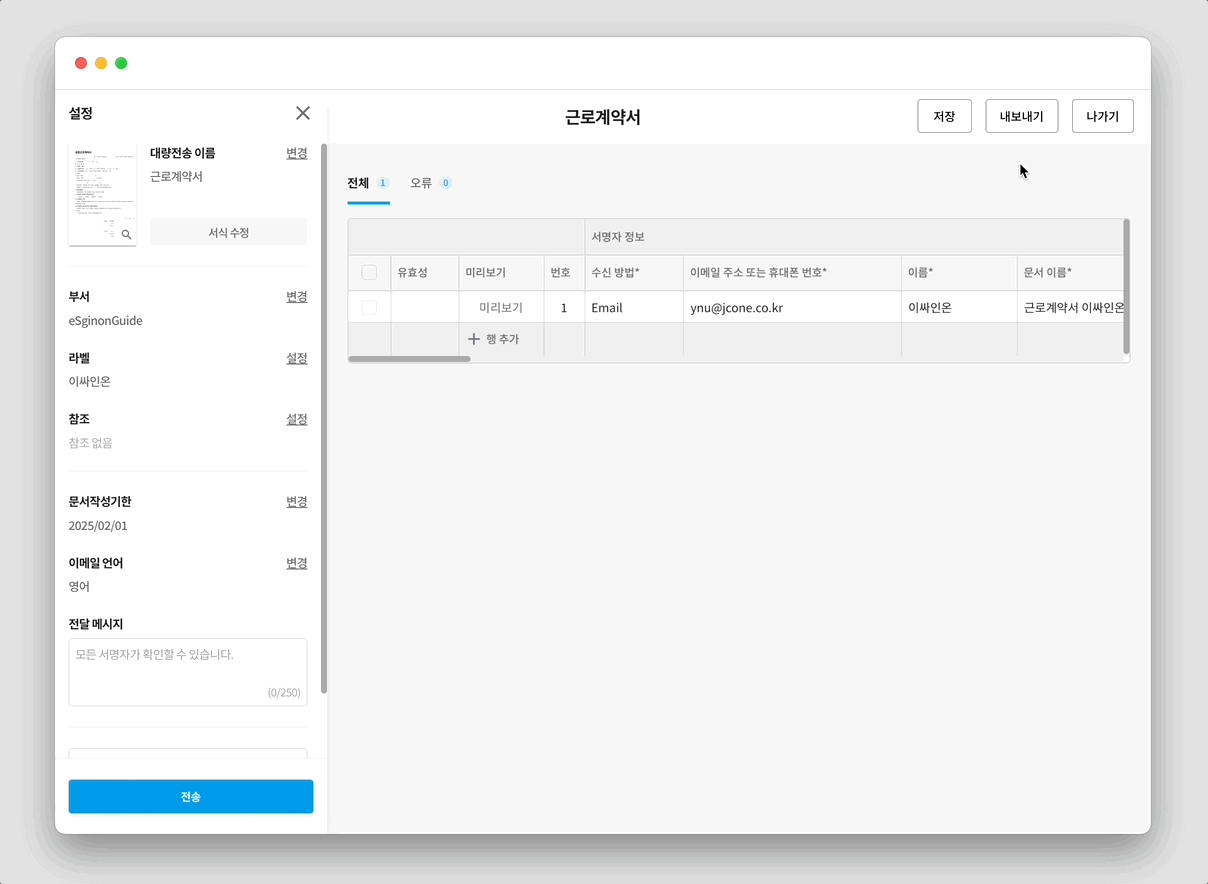Click the plus icon for 행 추가

pos(474,339)
